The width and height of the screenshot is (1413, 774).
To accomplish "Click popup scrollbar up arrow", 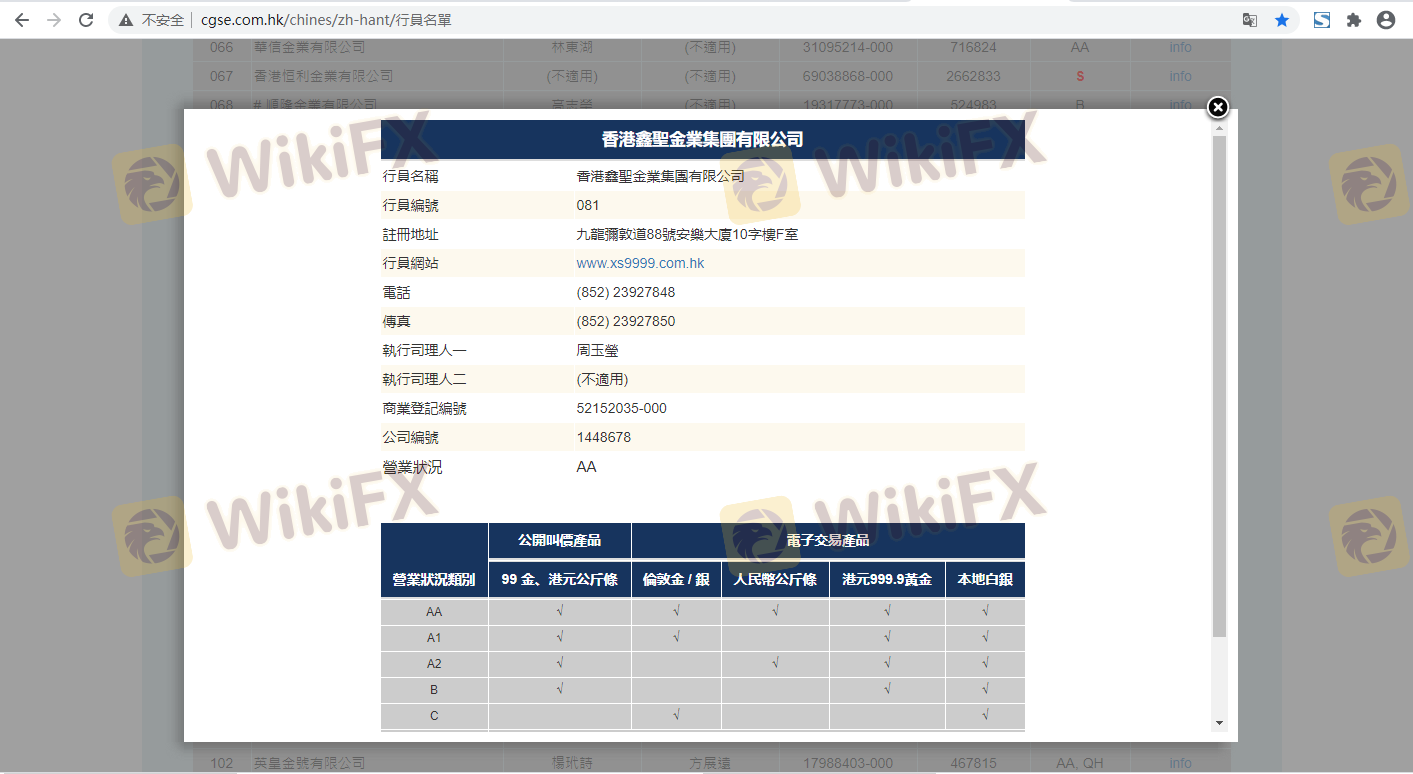I will (1219, 127).
